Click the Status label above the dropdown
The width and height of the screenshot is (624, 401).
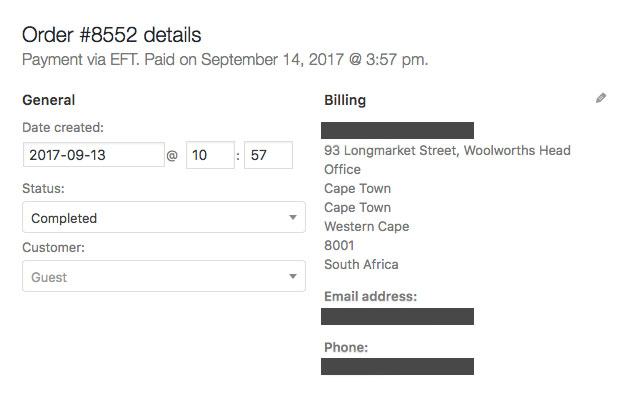42,187
